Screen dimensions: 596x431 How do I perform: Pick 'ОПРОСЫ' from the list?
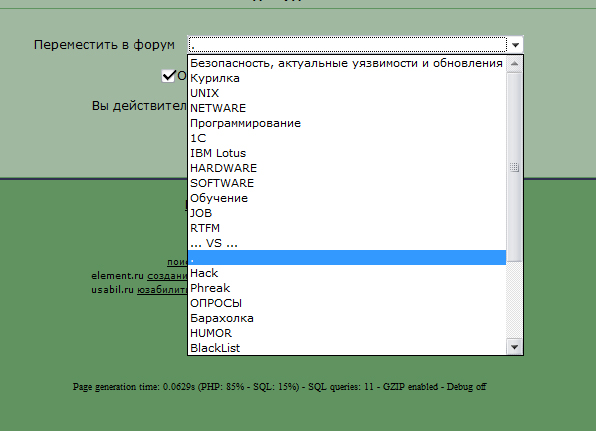347,303
